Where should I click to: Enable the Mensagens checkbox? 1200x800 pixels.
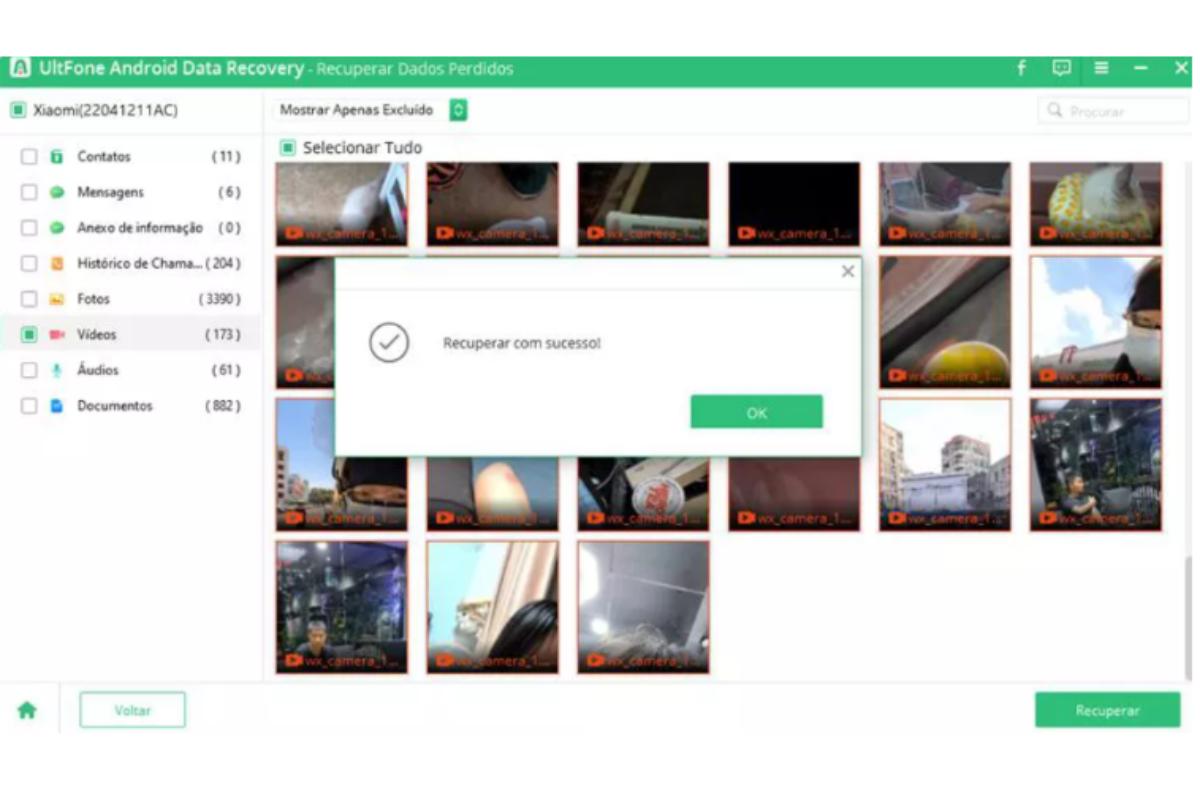point(29,192)
